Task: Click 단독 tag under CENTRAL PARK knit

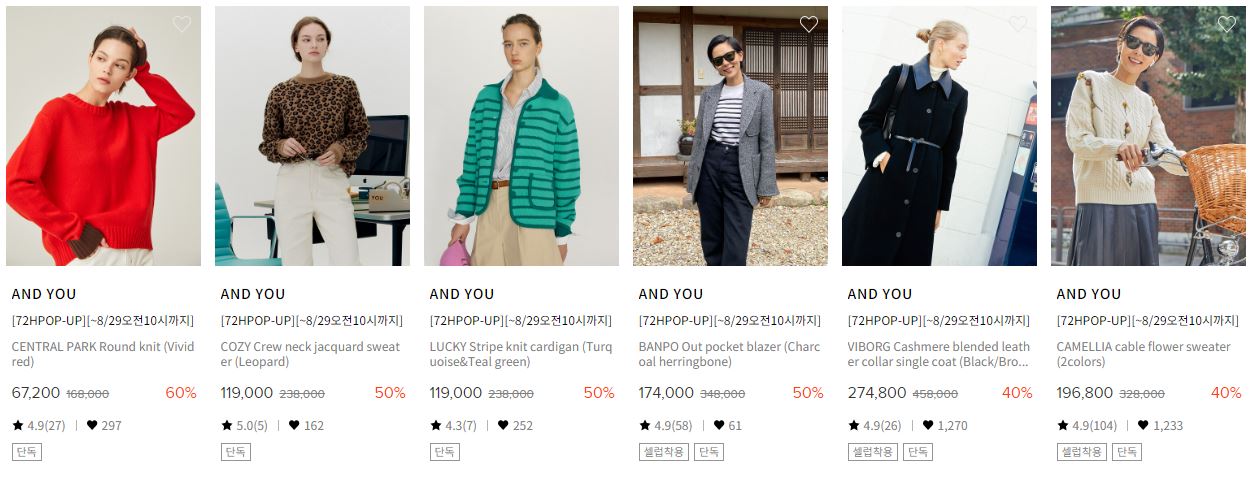Action: click(27, 452)
